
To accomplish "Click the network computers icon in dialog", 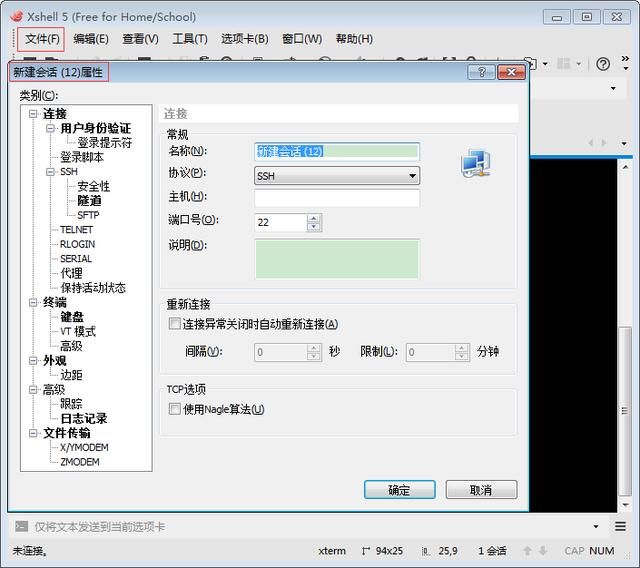I will 476,163.
